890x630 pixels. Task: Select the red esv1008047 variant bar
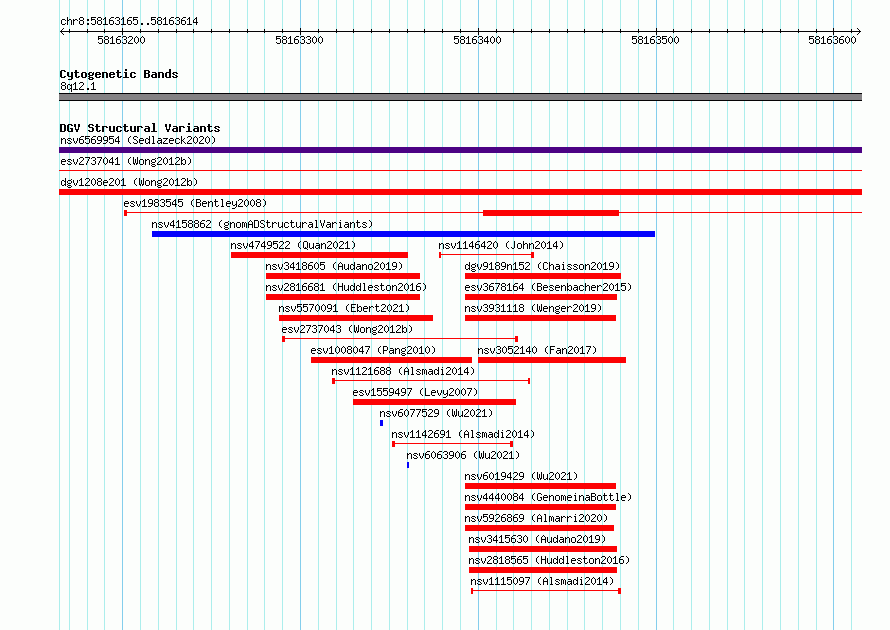391,360
